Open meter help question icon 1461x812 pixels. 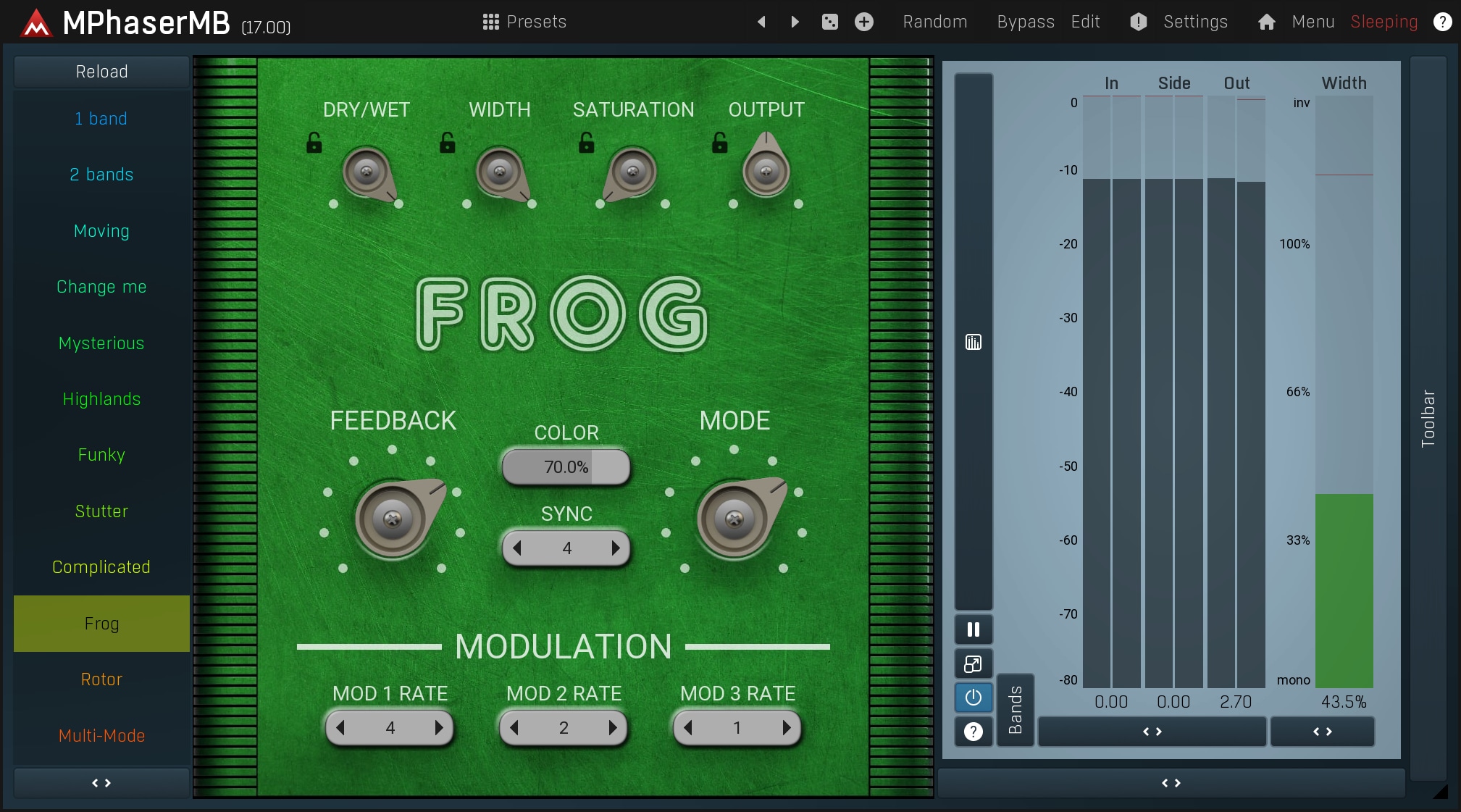[x=973, y=732]
